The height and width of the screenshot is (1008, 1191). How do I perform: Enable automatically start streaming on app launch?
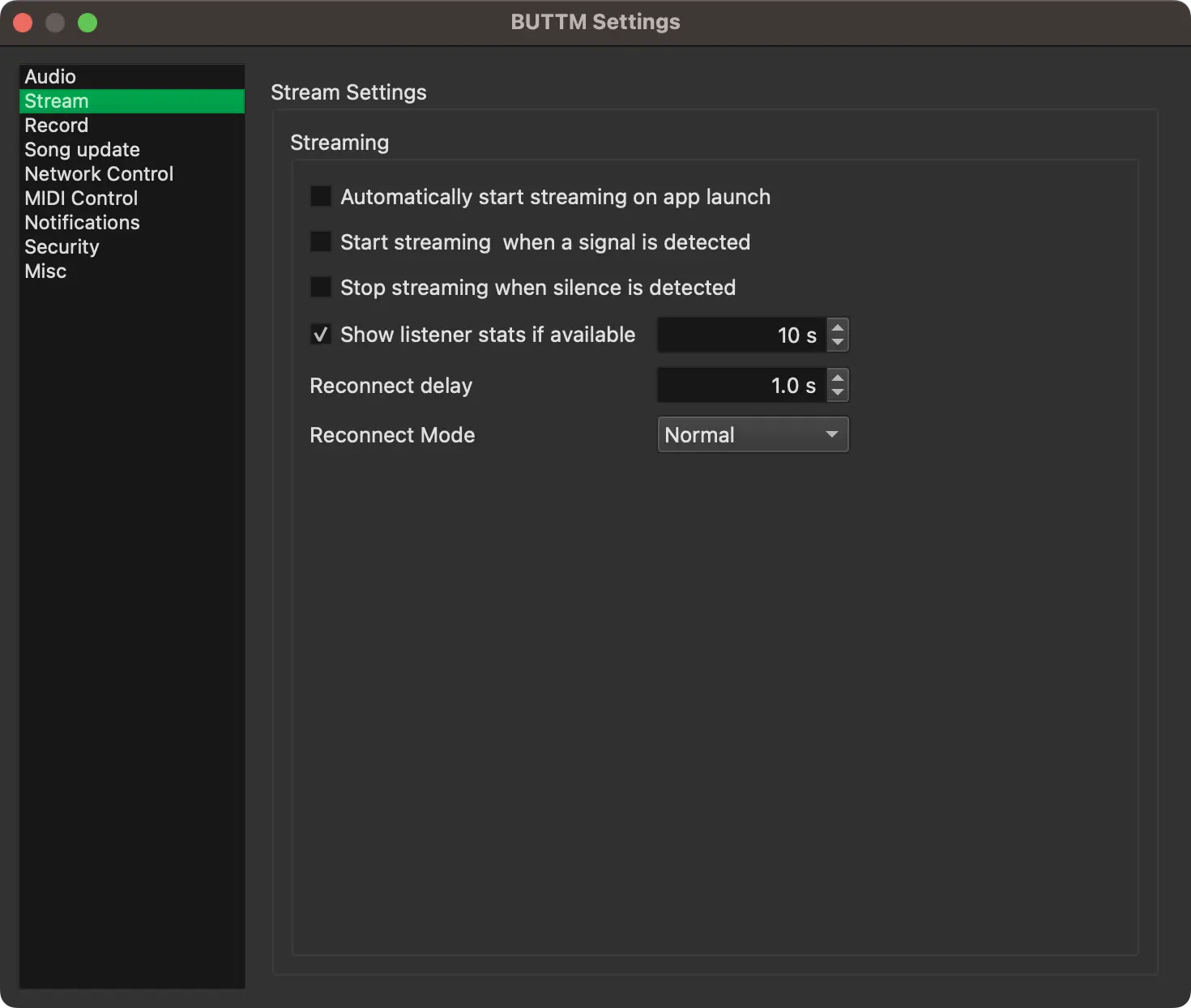pos(321,197)
